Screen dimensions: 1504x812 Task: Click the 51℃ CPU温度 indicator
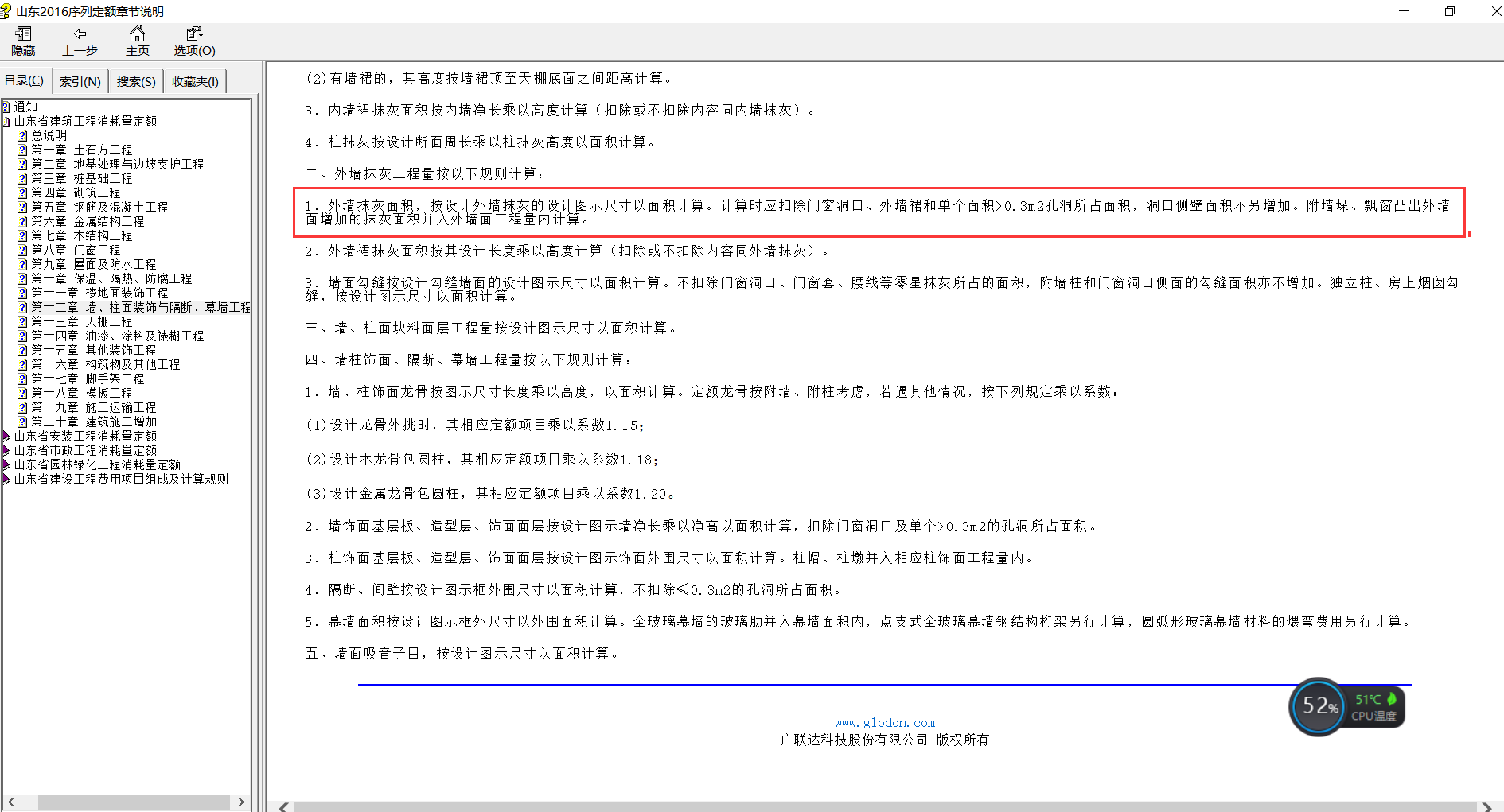pyautogui.click(x=1376, y=707)
